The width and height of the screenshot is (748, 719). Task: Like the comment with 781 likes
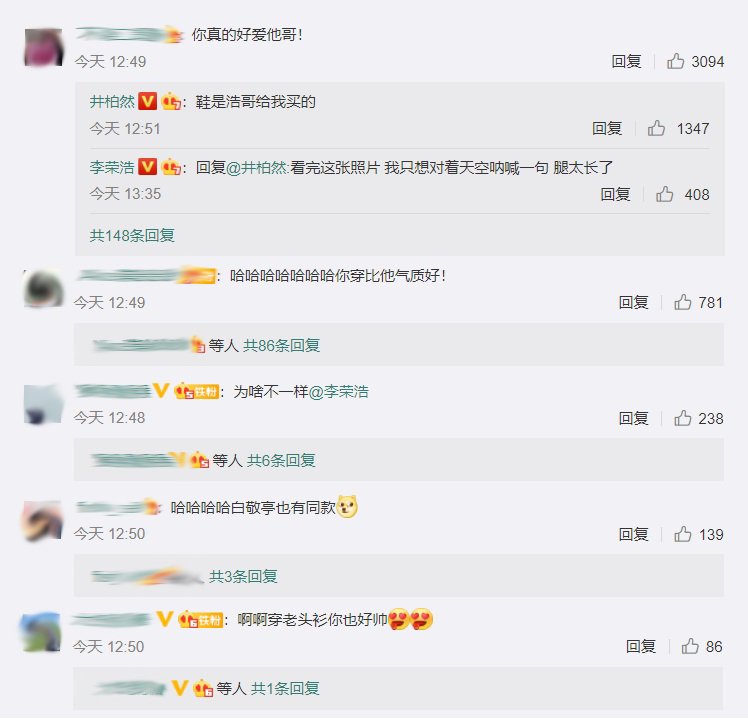[x=683, y=302]
